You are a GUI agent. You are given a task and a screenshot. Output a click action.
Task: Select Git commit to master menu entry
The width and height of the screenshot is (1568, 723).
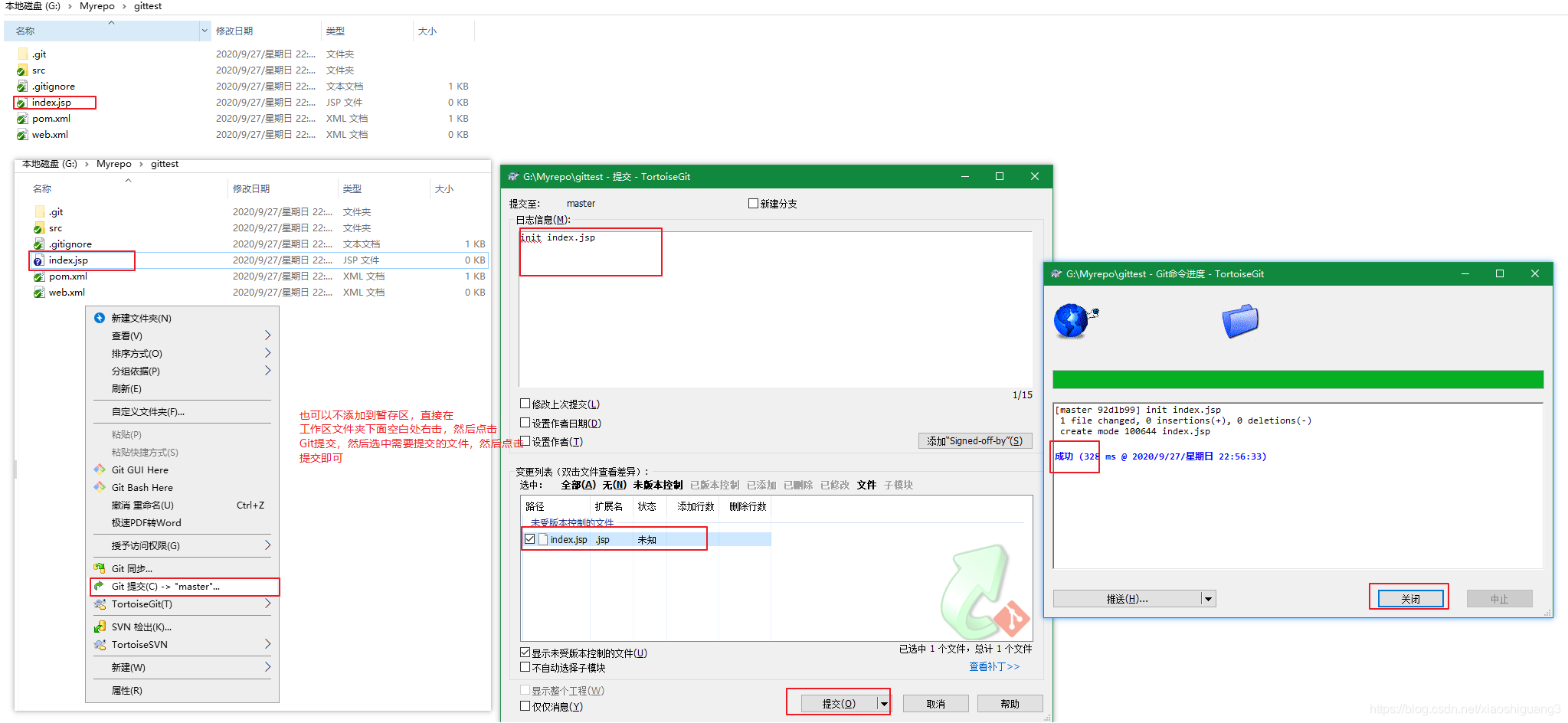click(x=183, y=587)
